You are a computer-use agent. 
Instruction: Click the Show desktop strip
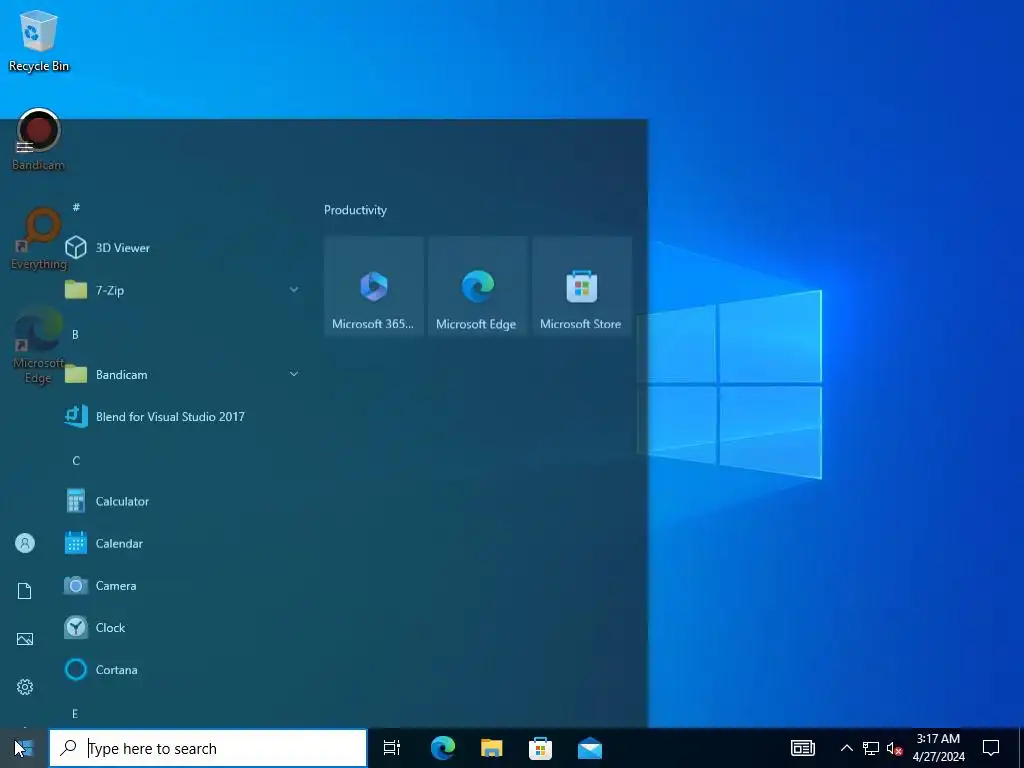[x=1021, y=748]
